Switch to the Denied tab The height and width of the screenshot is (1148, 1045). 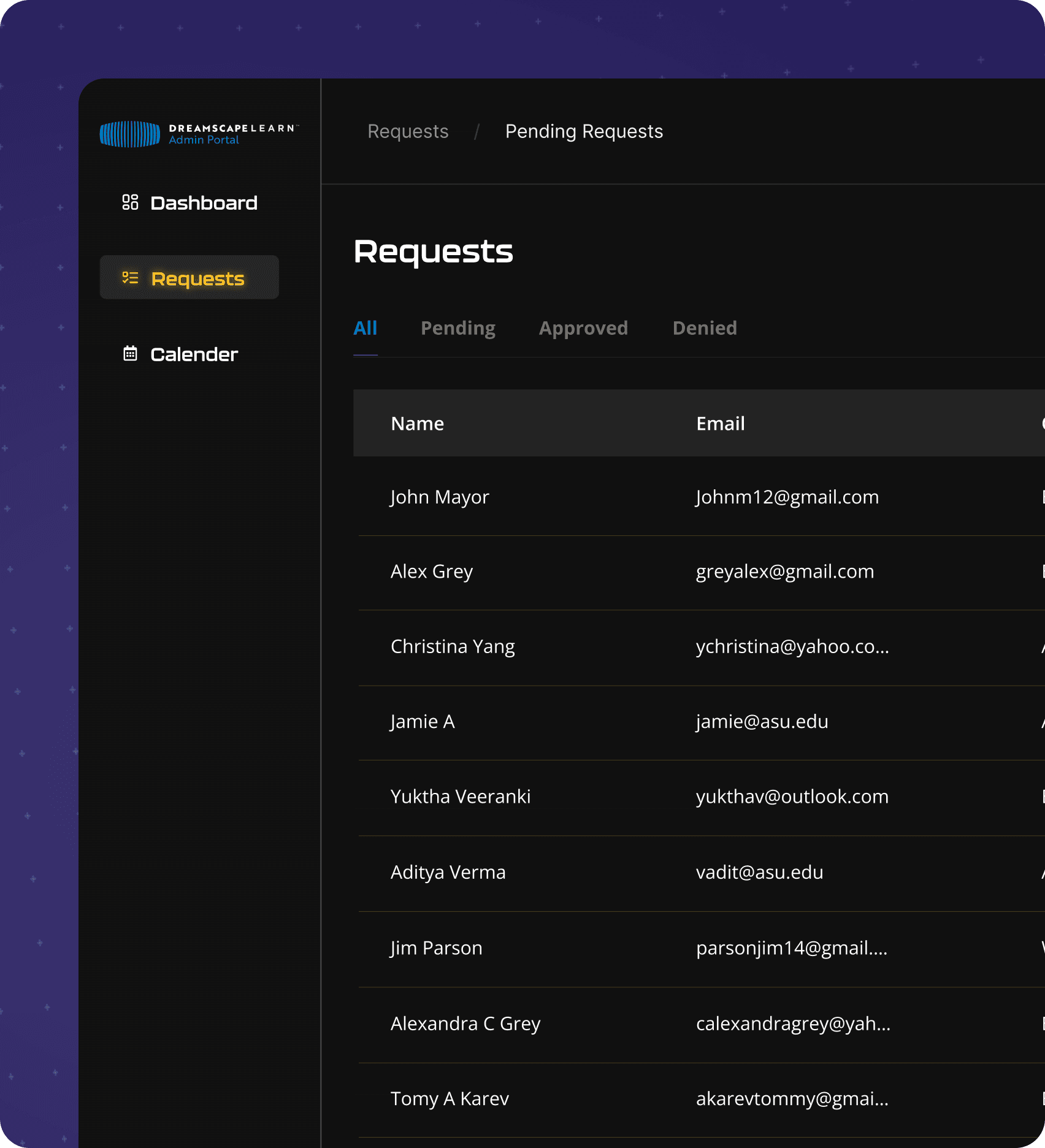pos(705,328)
